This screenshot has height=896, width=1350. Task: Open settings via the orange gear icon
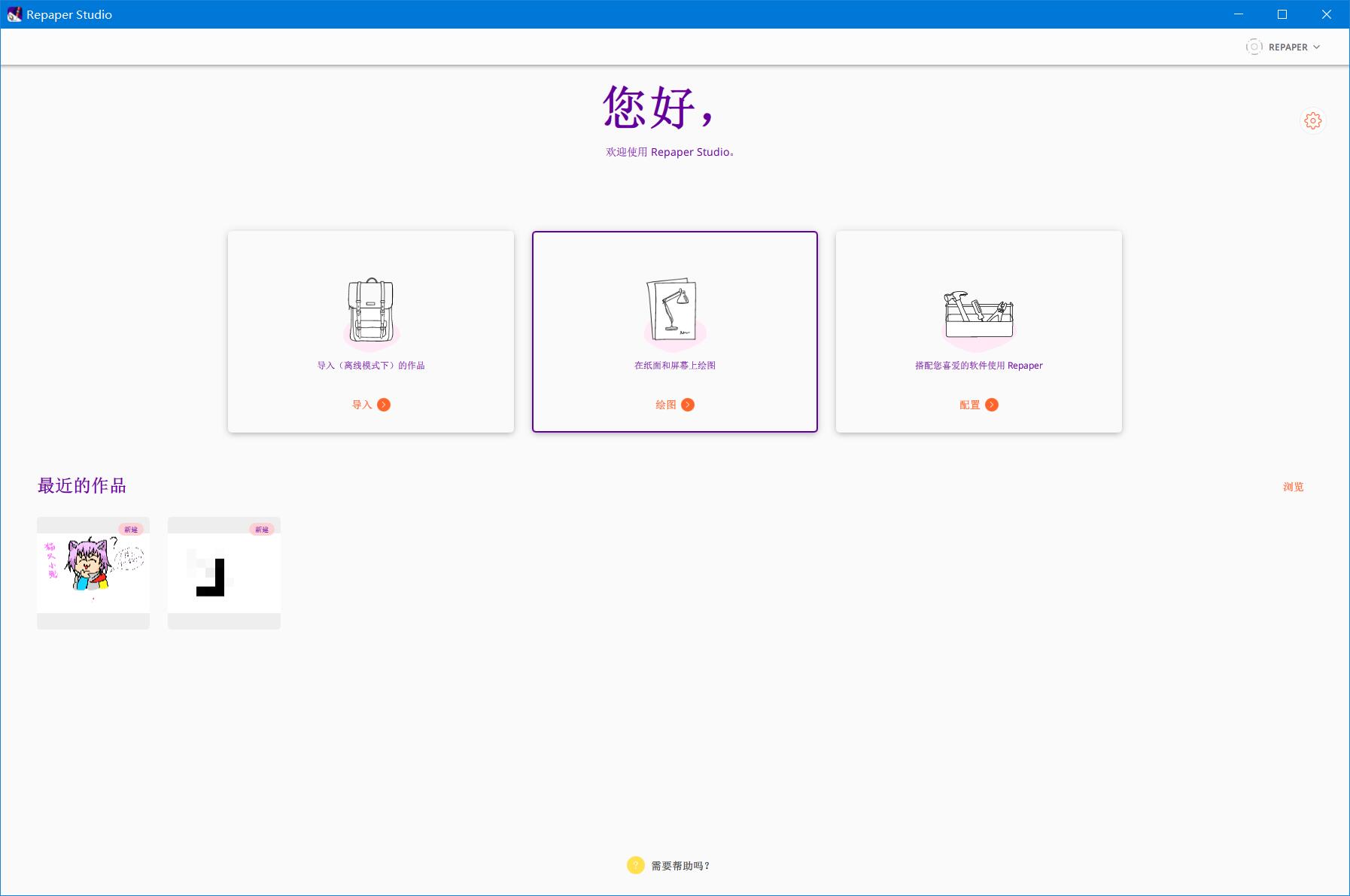[x=1312, y=120]
